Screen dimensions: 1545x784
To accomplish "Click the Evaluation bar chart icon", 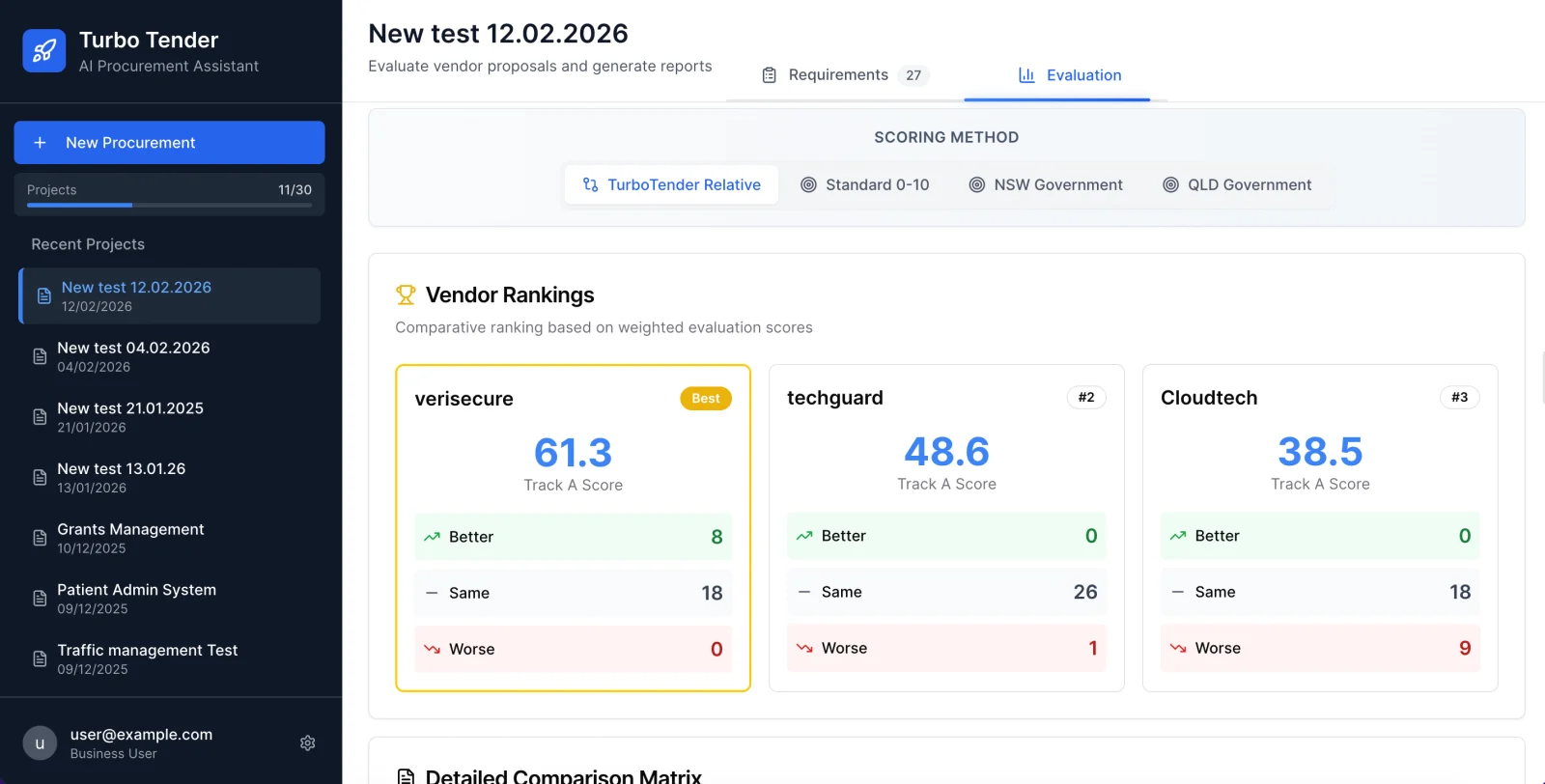I will (1026, 75).
